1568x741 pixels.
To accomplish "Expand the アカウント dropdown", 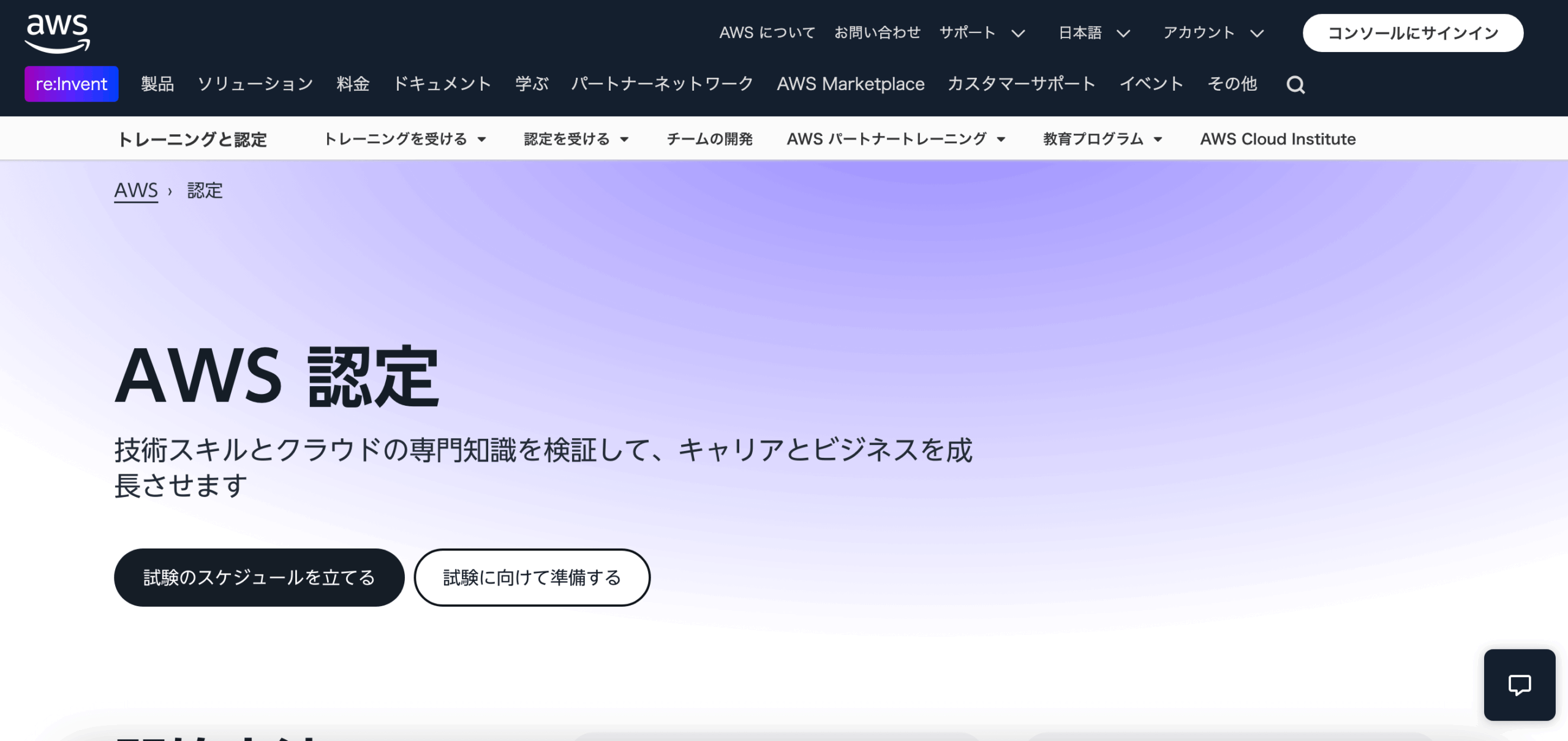I will 1213,32.
